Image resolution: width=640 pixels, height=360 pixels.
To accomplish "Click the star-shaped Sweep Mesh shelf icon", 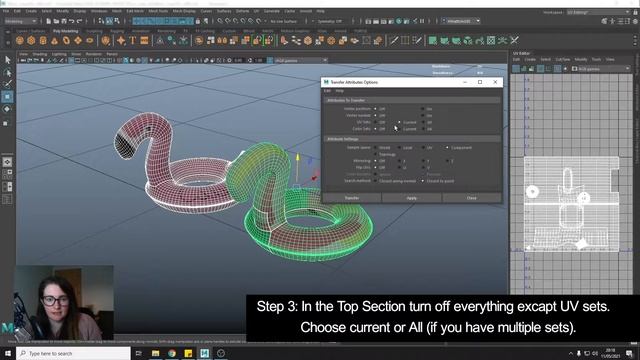I will tap(121, 40).
